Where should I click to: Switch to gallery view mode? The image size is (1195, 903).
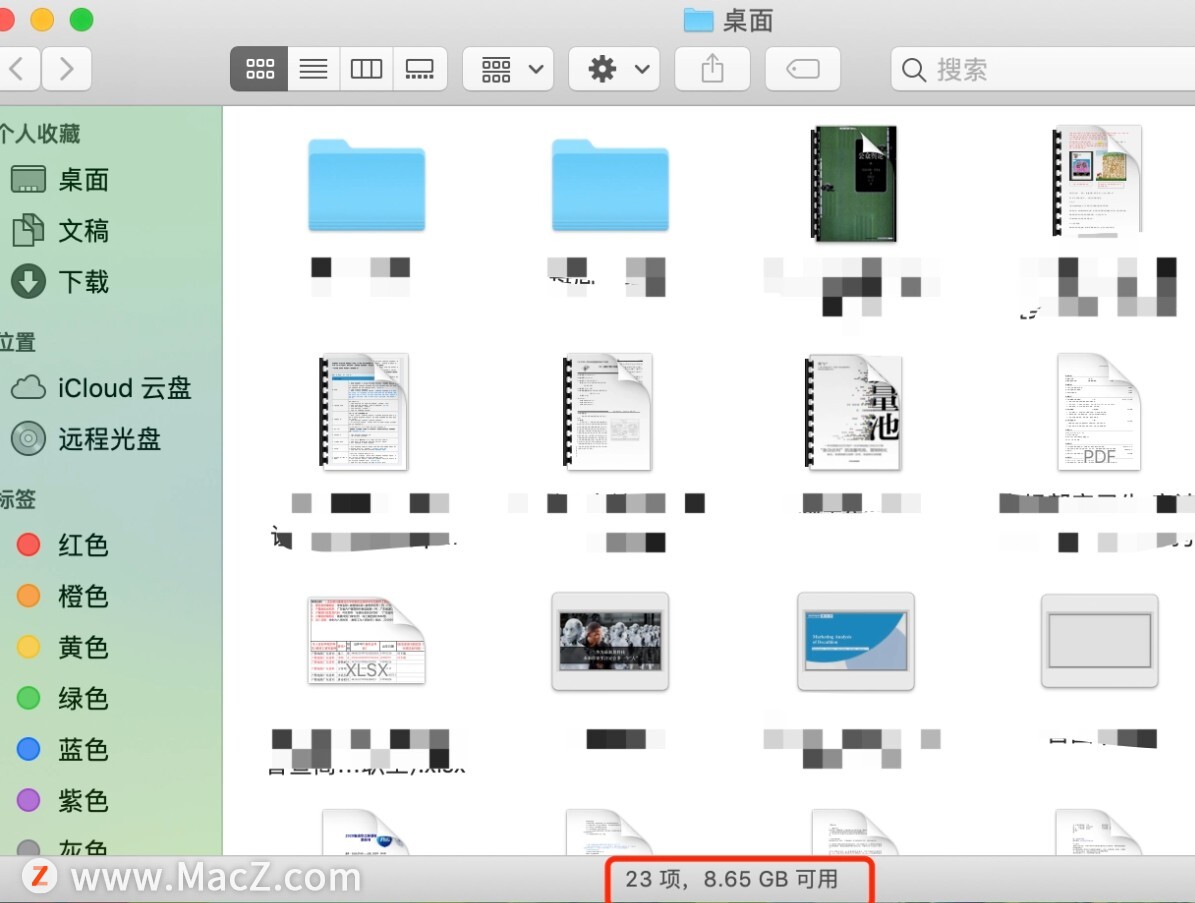pyautogui.click(x=419, y=69)
